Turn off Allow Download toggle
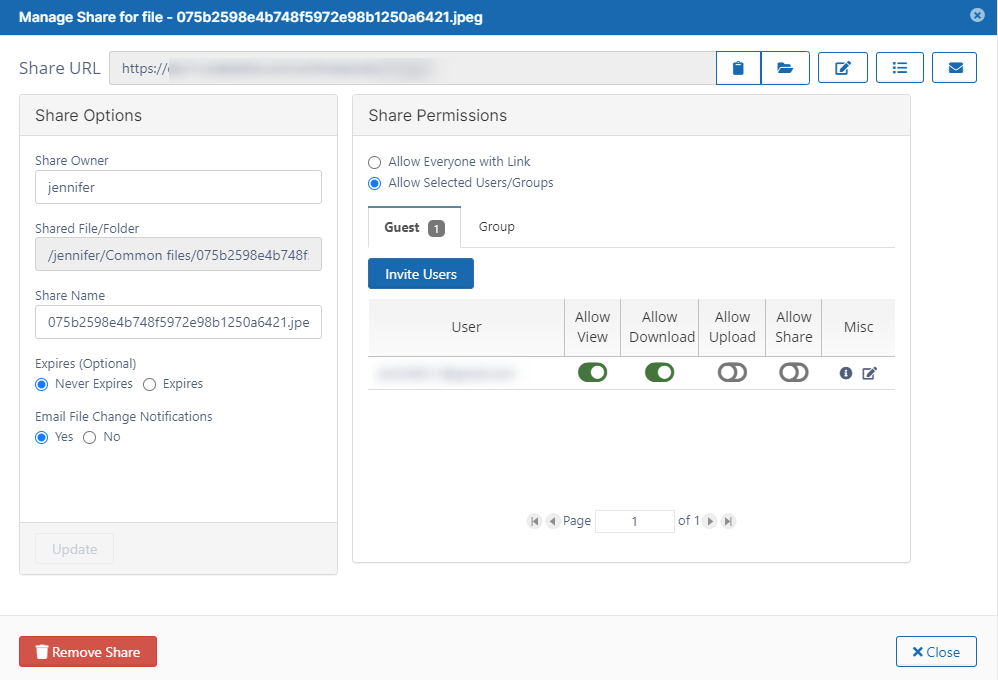Screen dimensions: 998x680 click(x=659, y=373)
